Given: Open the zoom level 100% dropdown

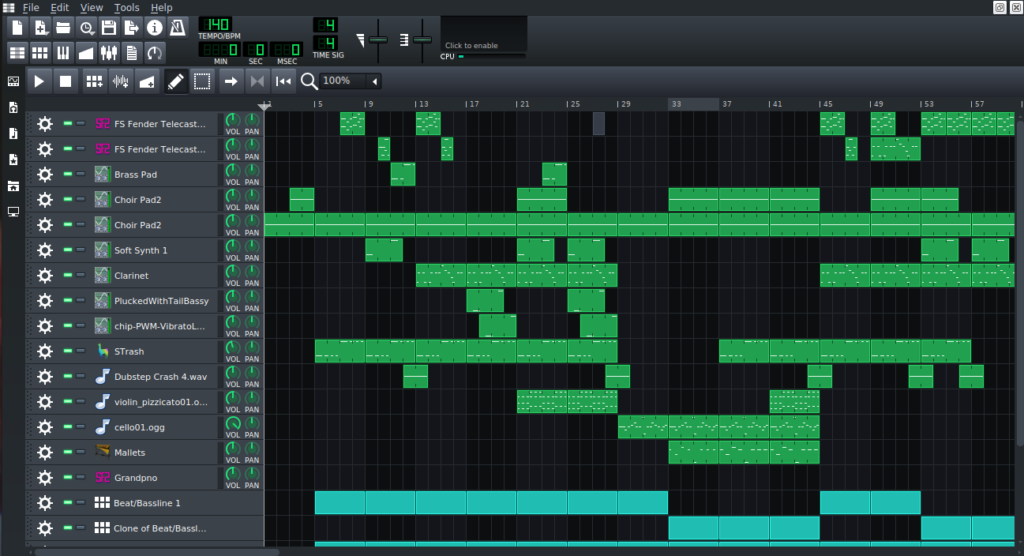Looking at the screenshot, I should (x=350, y=81).
